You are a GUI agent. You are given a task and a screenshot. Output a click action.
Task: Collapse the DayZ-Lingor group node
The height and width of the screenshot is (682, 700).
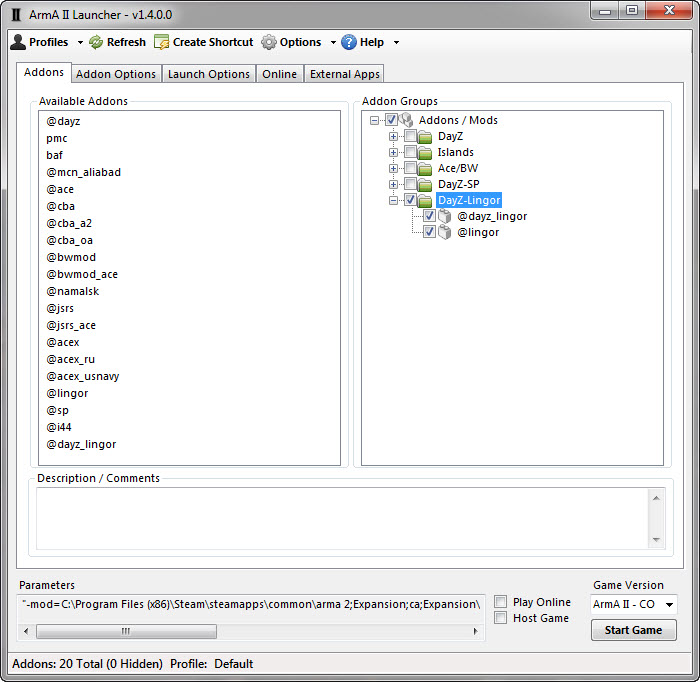(x=393, y=200)
